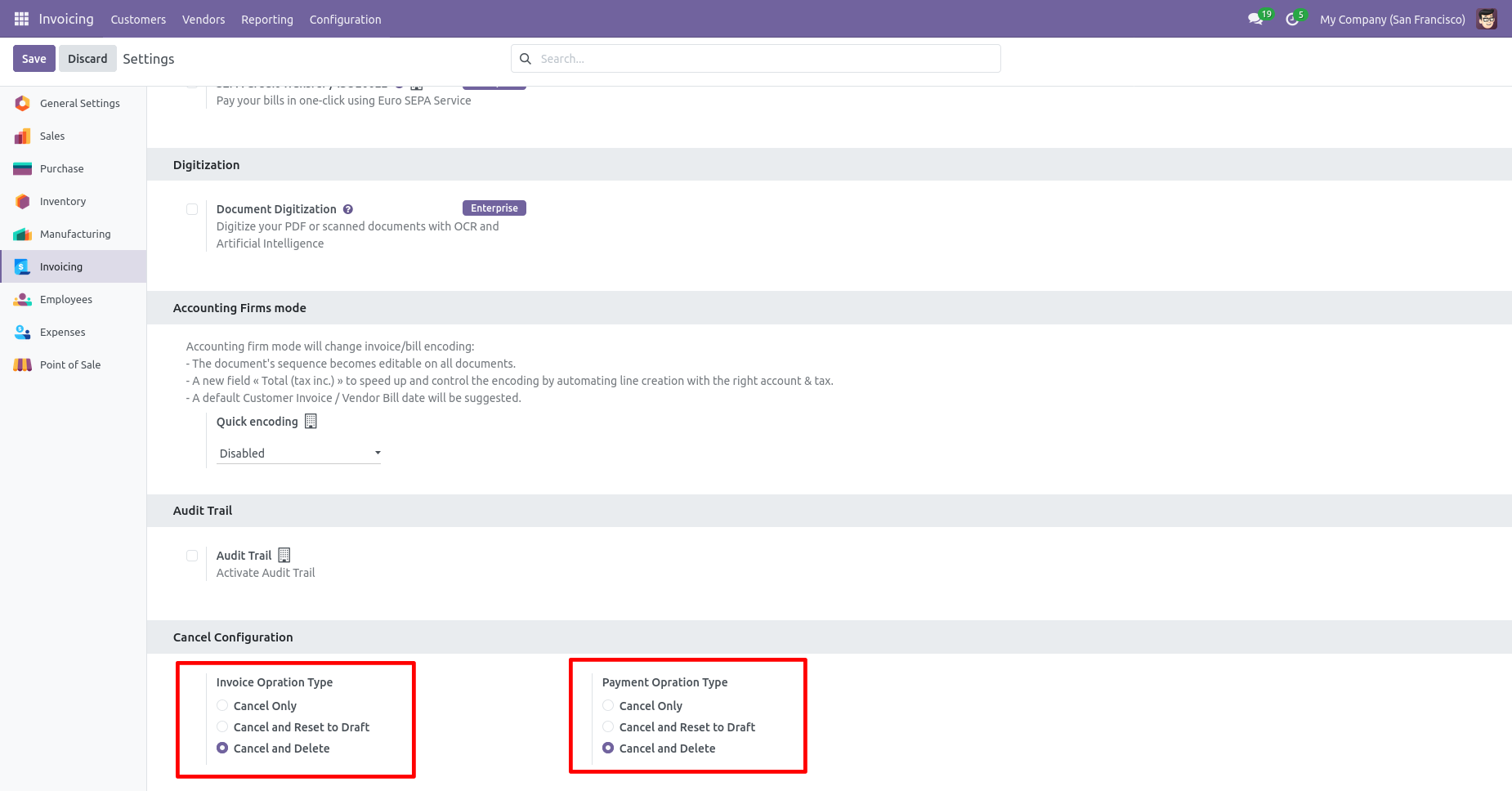Click the Invoicing app title

pos(66,19)
